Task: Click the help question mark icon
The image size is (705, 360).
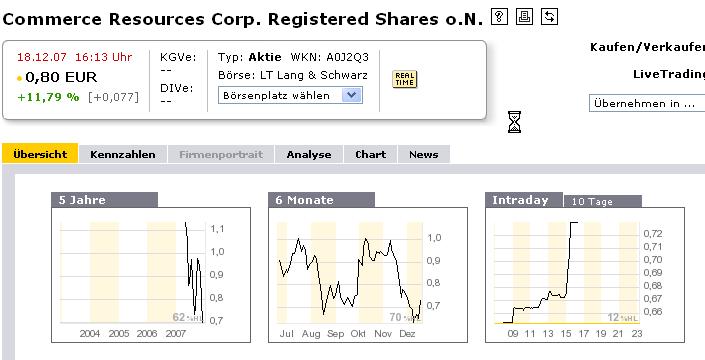Action: pyautogui.click(x=499, y=17)
